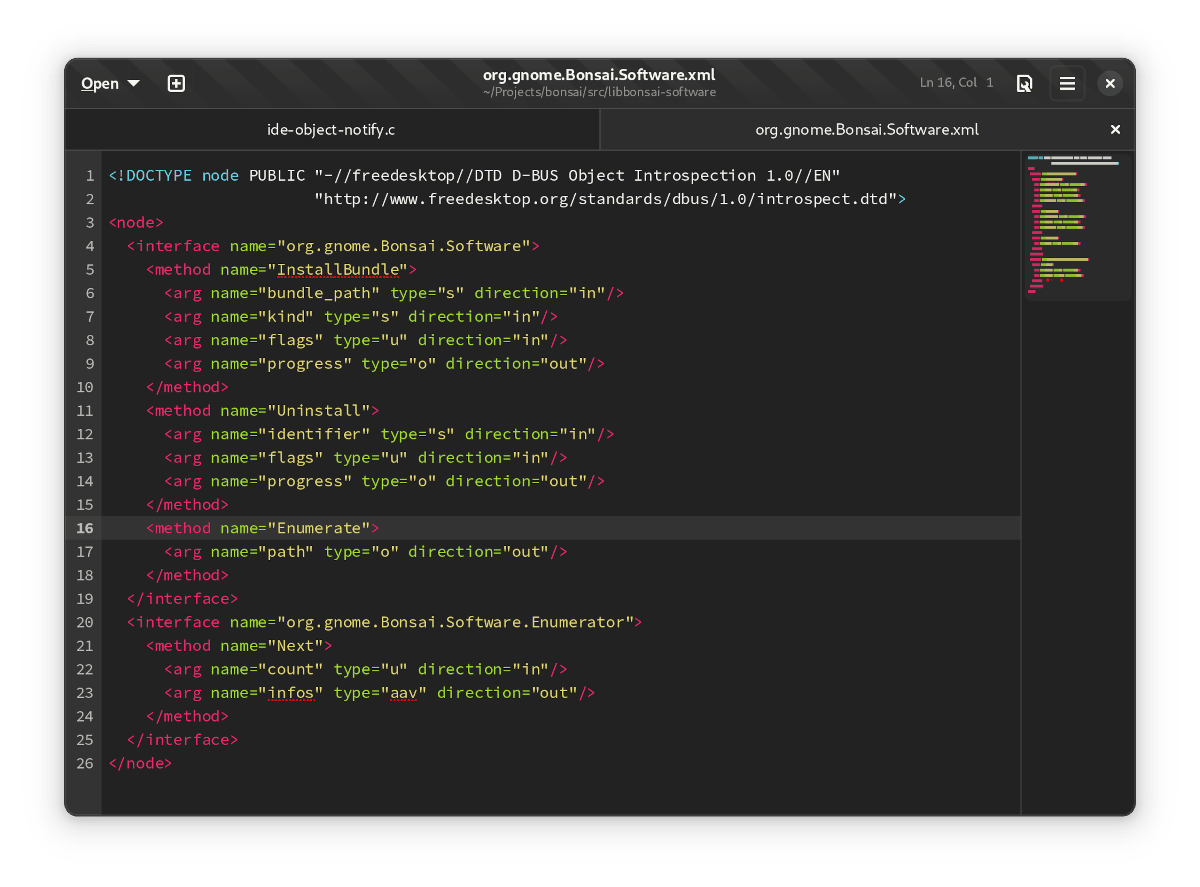The width and height of the screenshot is (1200, 887).
Task: Click the file title in the header bar
Action: [599, 76]
